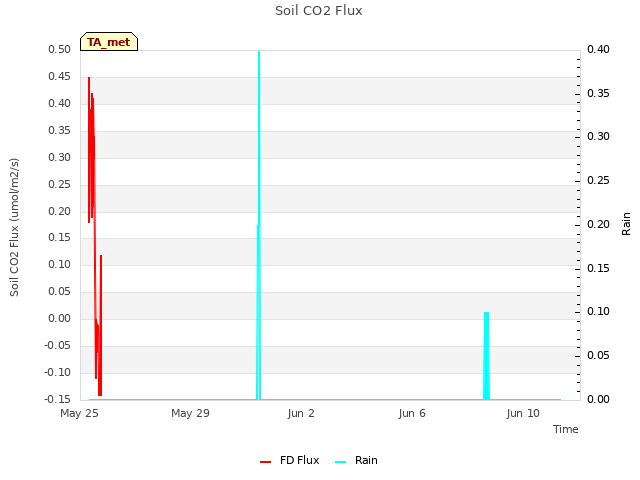The height and width of the screenshot is (480, 640).
Task: Click the Soil CO2 Flux chart title
Action: tap(319, 11)
